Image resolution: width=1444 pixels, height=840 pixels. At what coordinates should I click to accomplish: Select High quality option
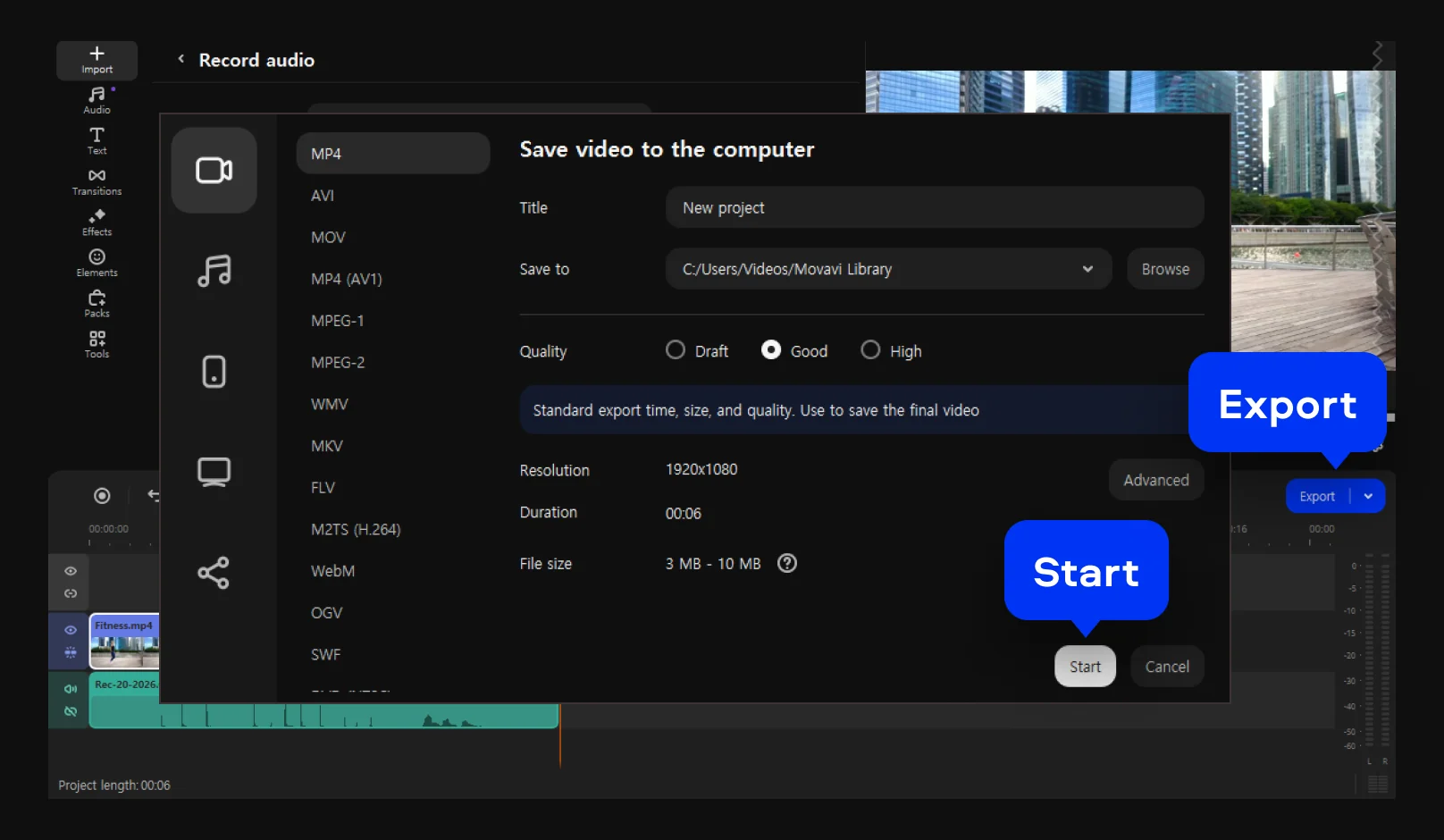(870, 350)
